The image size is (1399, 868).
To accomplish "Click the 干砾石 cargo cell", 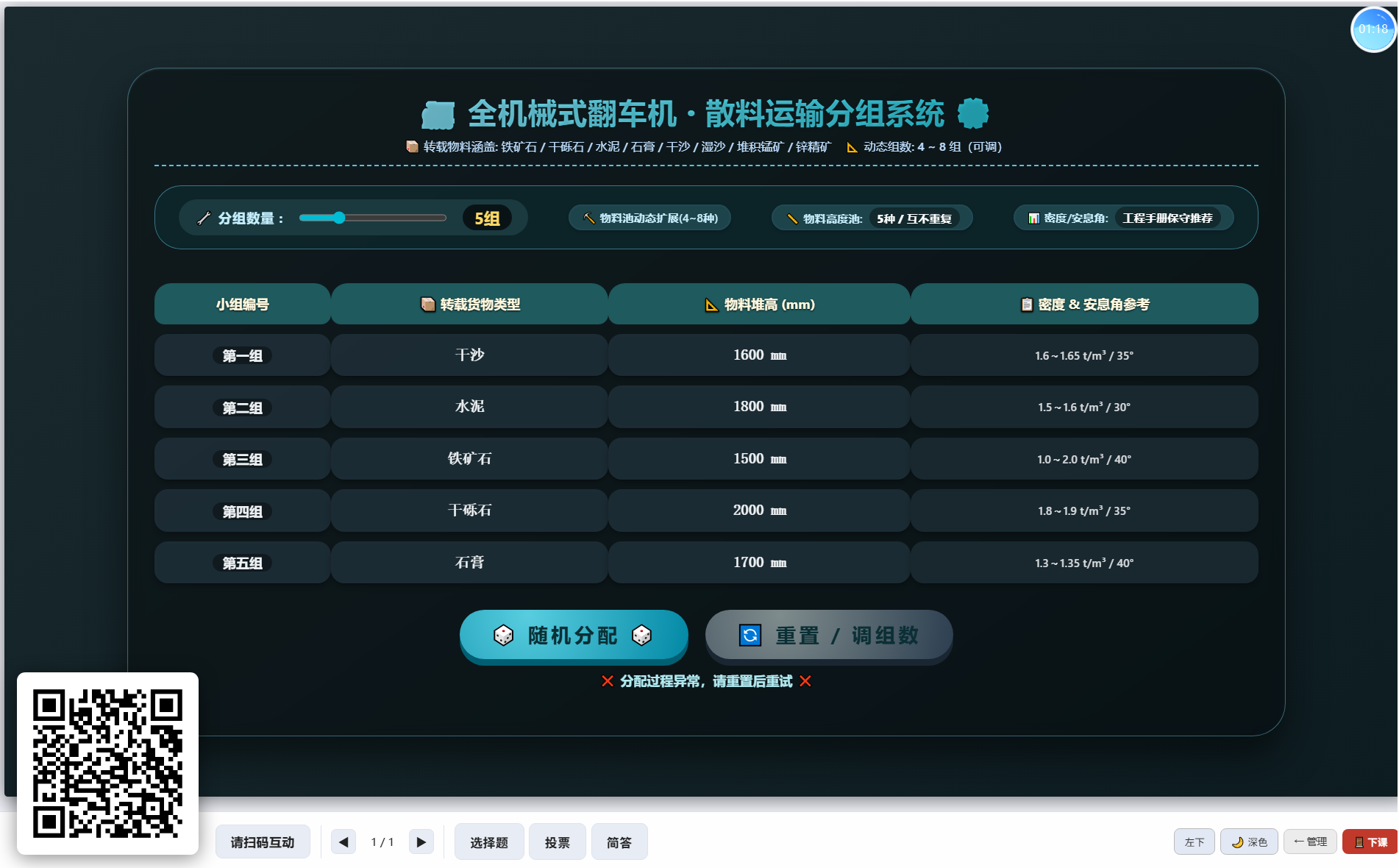I will tap(469, 511).
